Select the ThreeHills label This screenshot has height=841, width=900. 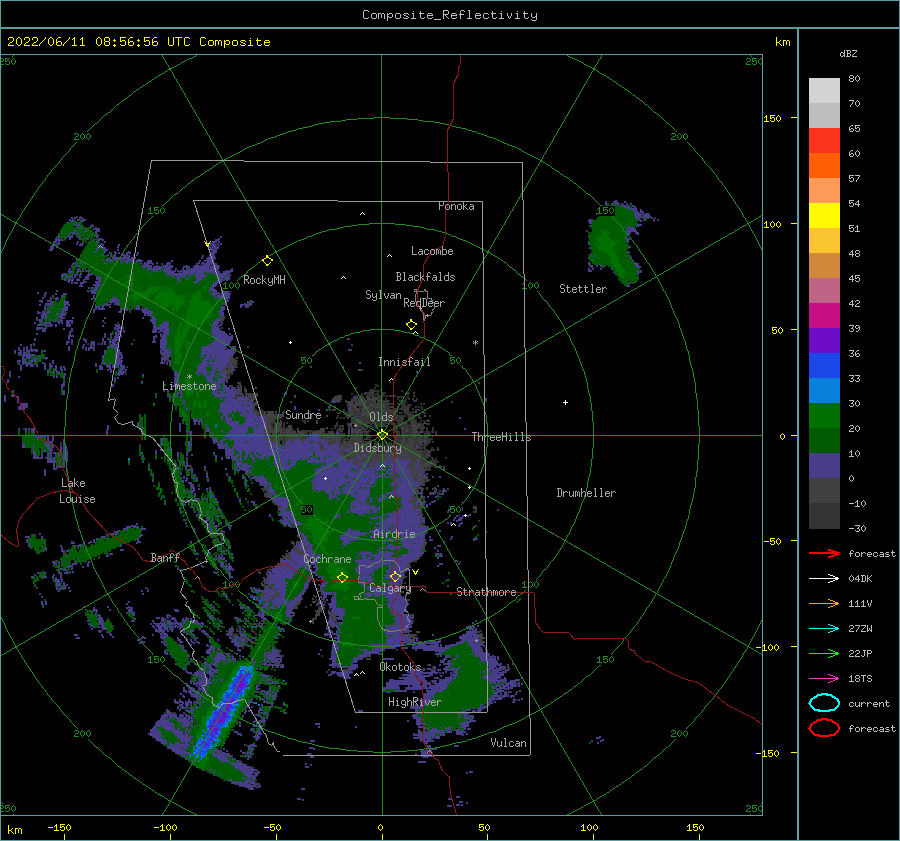(x=502, y=437)
